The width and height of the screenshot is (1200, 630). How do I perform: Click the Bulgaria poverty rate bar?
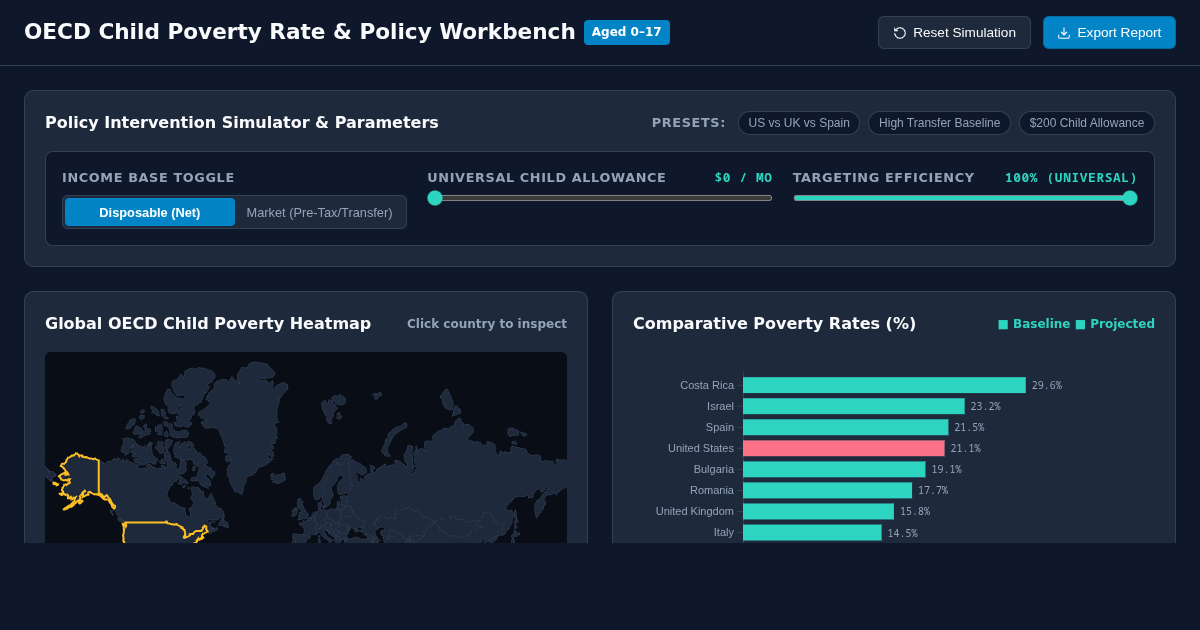[834, 469]
